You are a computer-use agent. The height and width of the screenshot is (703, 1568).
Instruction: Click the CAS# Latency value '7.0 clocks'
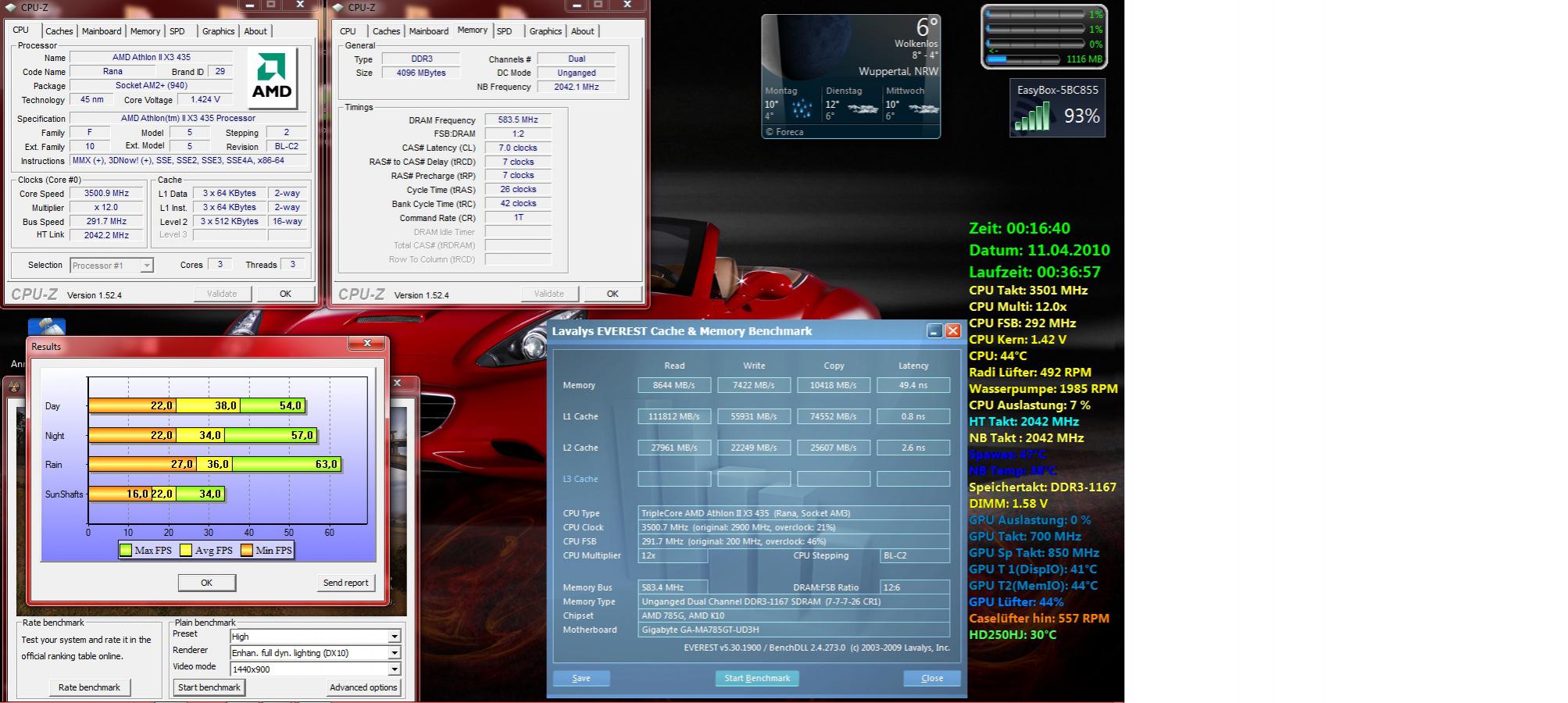tap(518, 148)
